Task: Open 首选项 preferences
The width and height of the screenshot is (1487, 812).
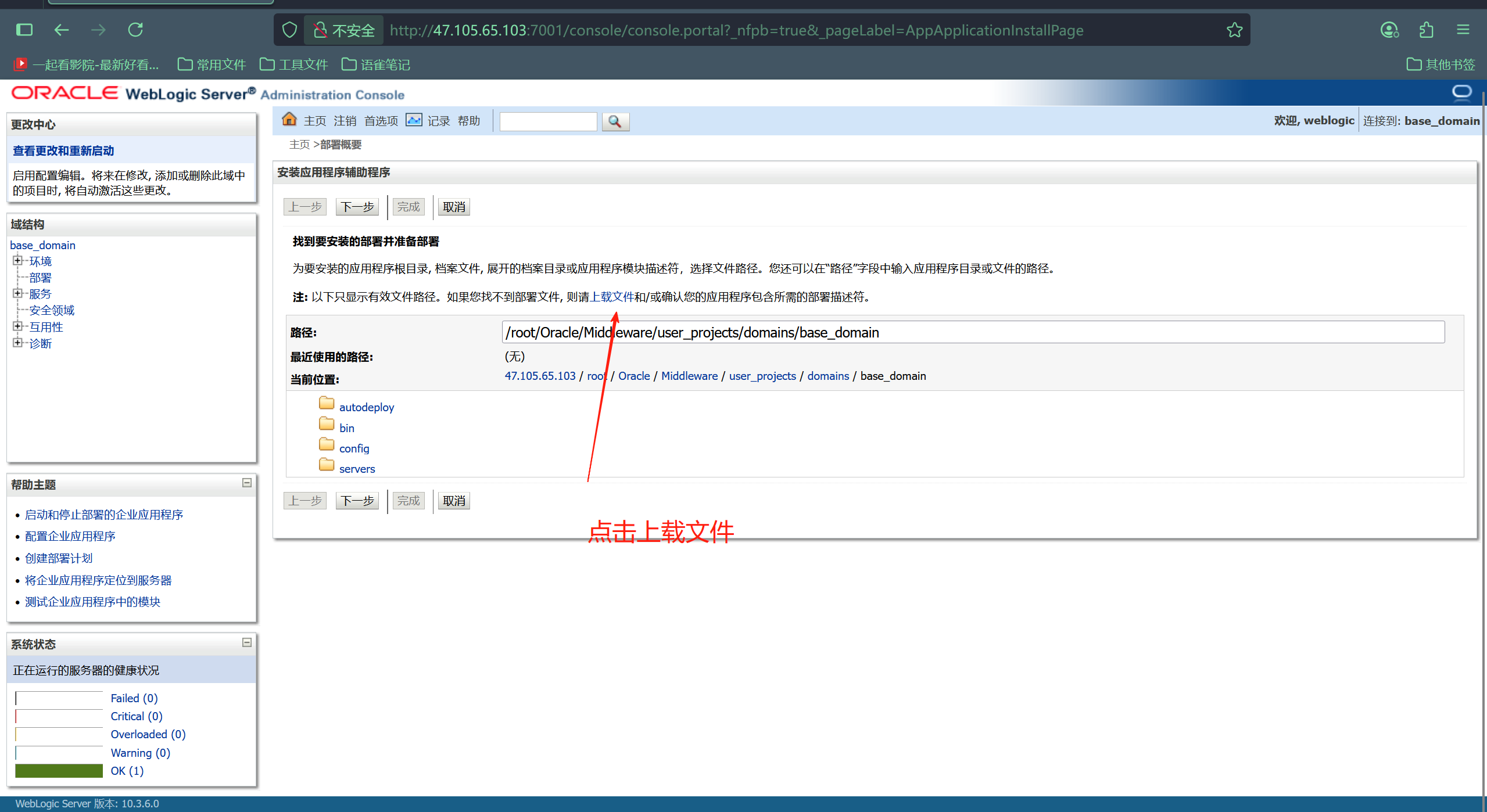Action: [x=381, y=121]
